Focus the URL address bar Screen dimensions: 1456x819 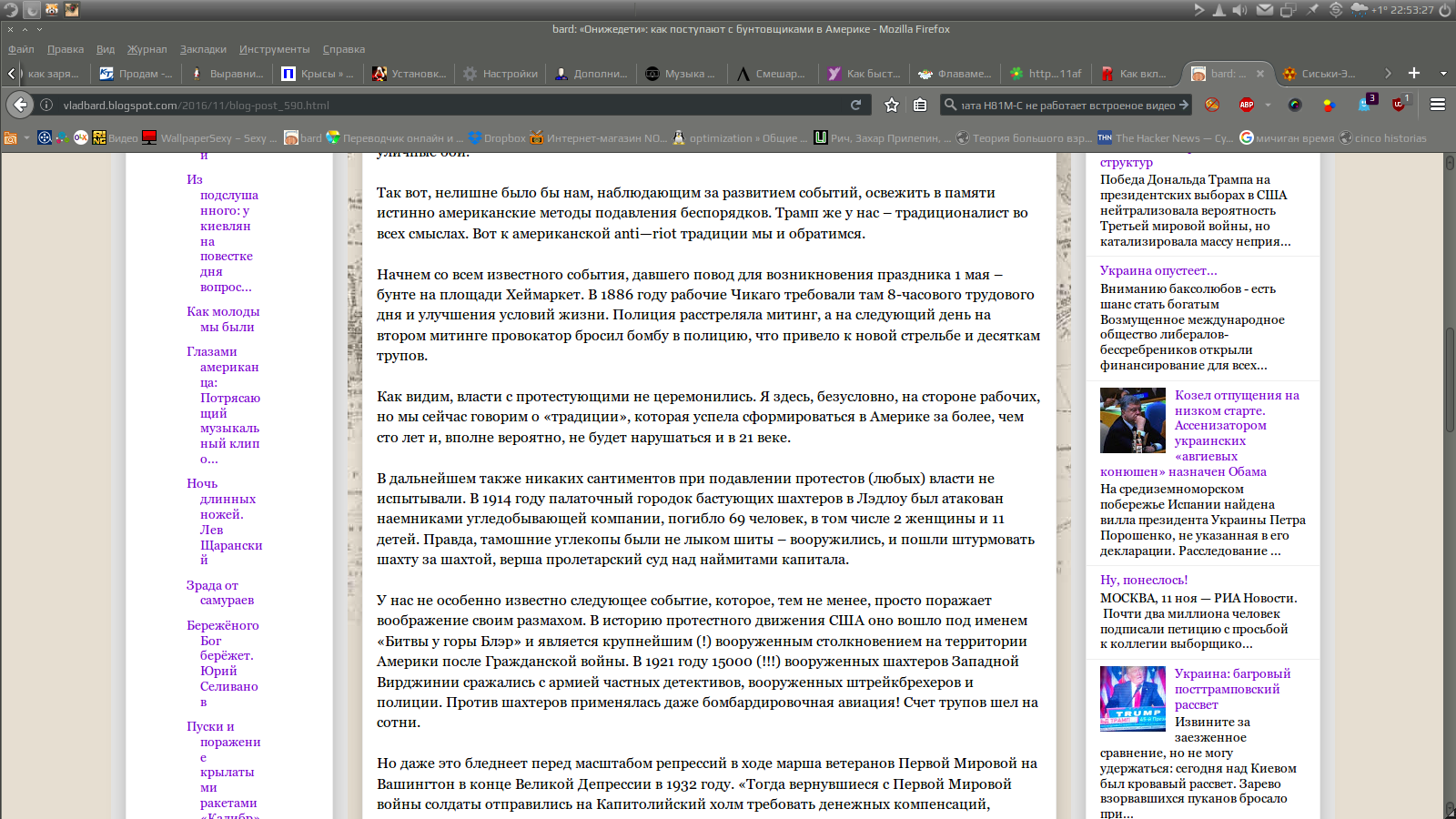tap(450, 105)
